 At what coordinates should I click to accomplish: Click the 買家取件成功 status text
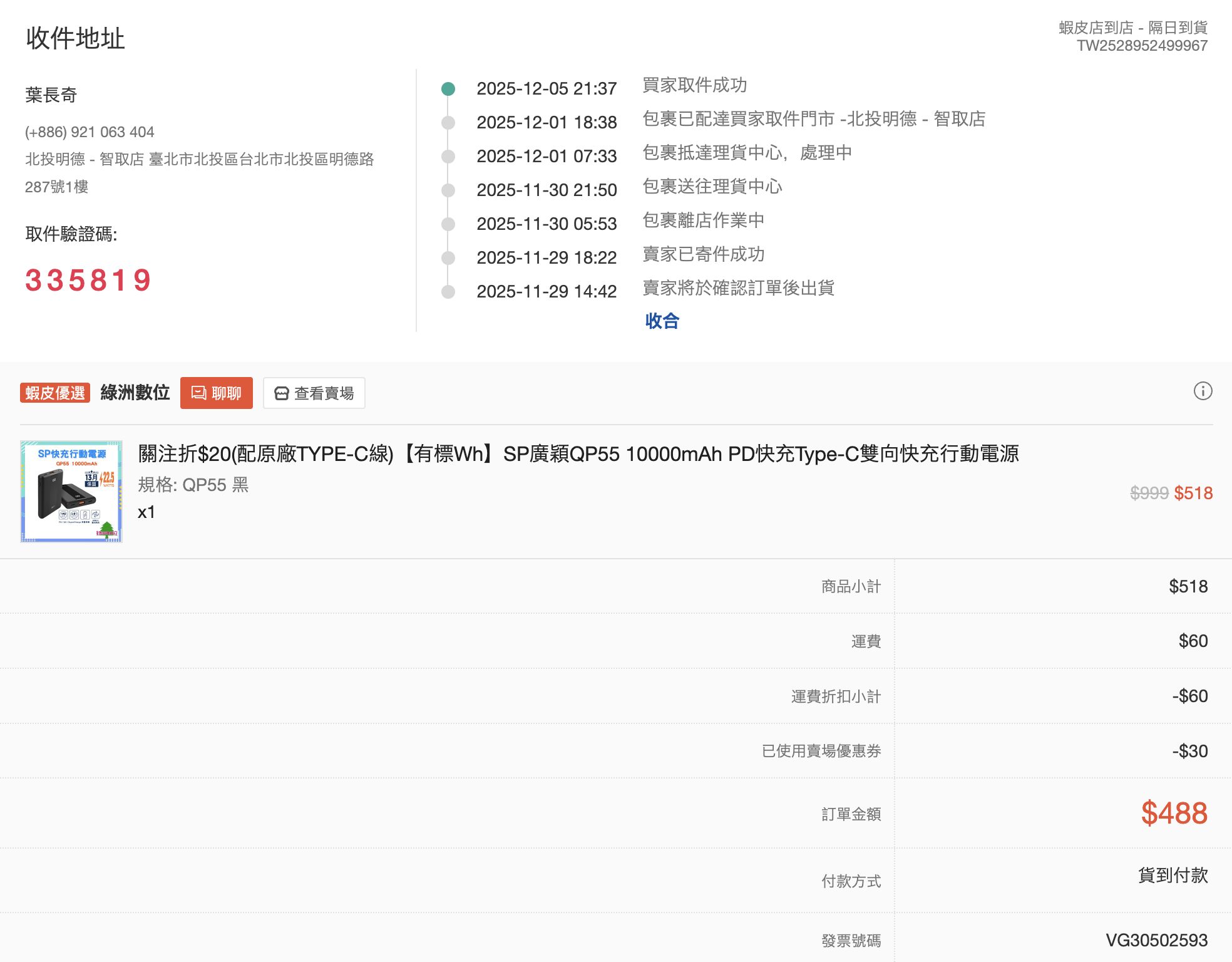click(x=694, y=85)
